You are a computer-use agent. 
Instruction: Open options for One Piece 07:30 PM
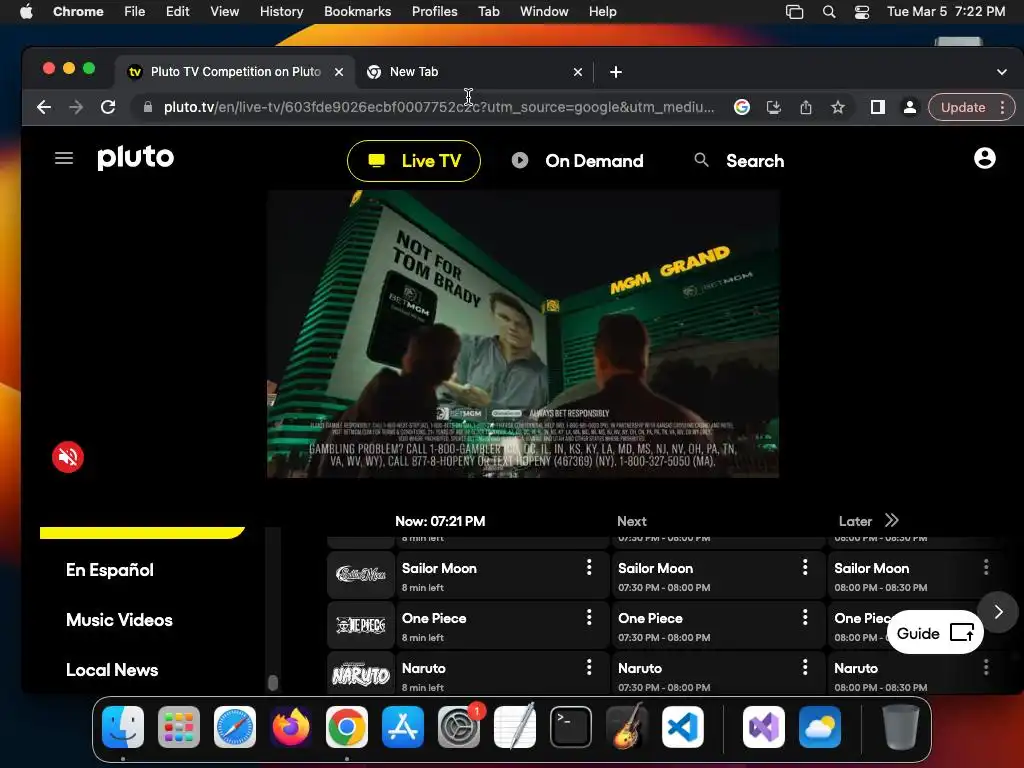coord(805,617)
